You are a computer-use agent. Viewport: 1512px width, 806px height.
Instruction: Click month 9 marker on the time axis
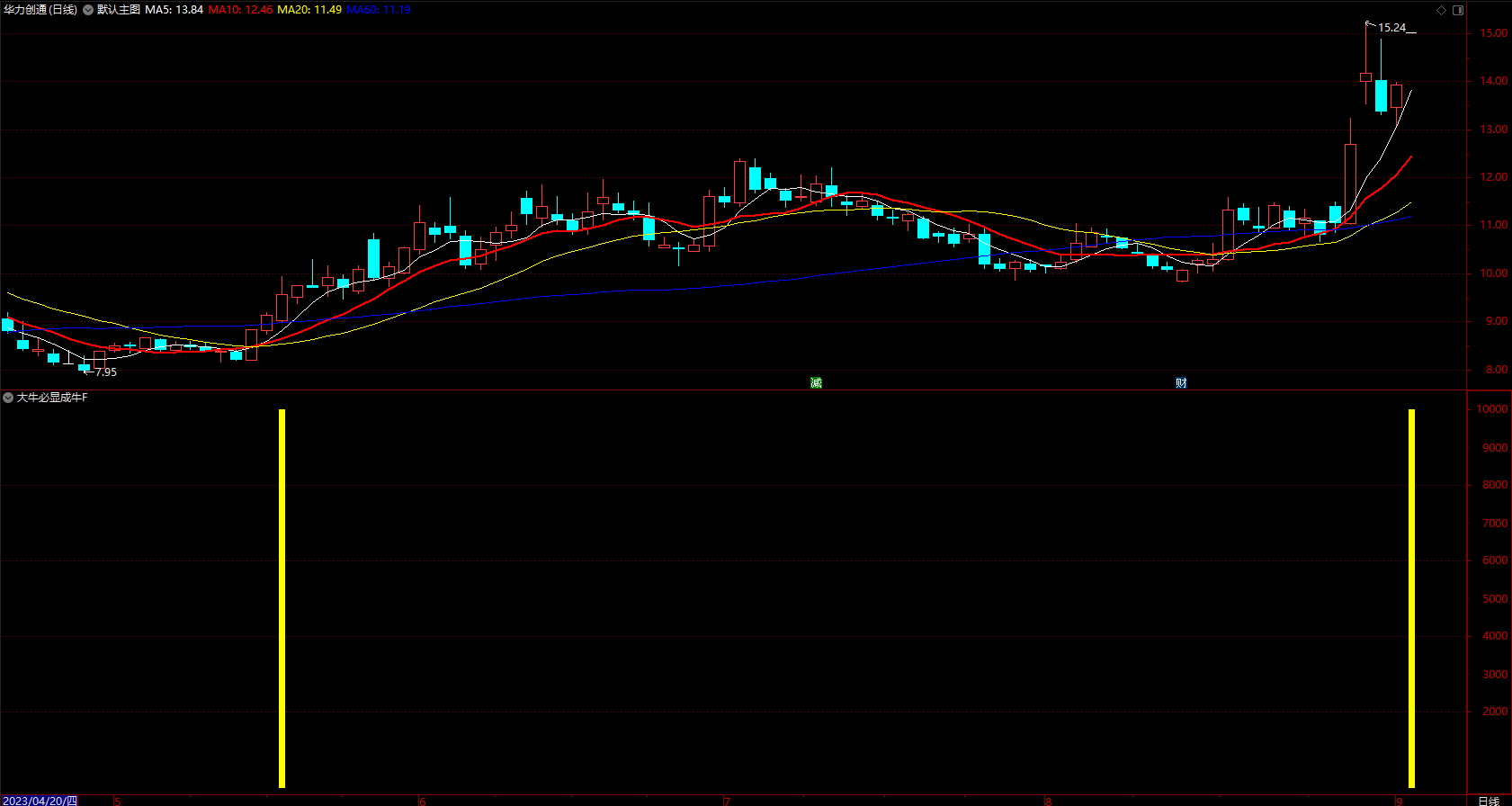(1400, 801)
